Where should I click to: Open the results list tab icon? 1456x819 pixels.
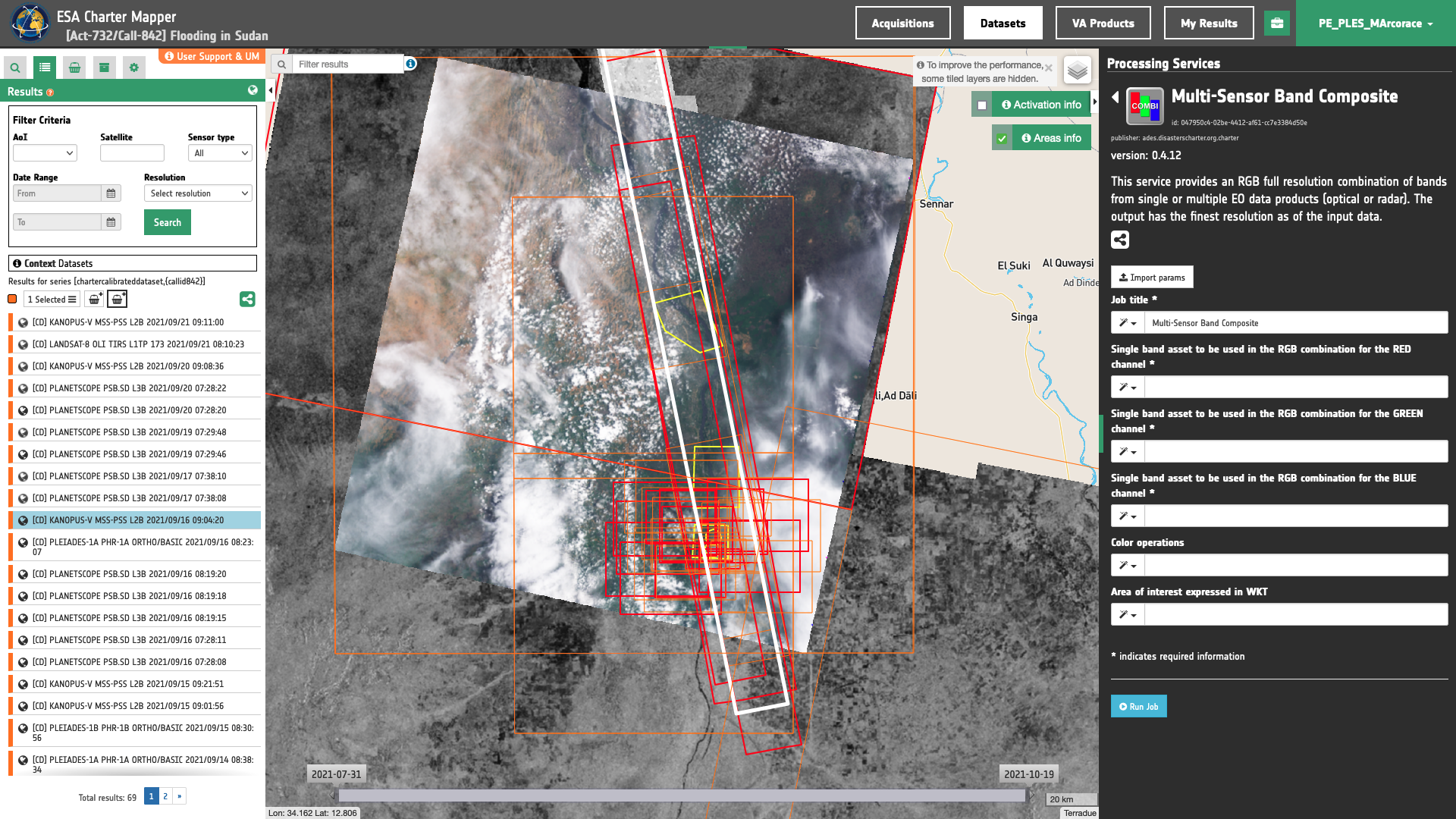(x=45, y=67)
